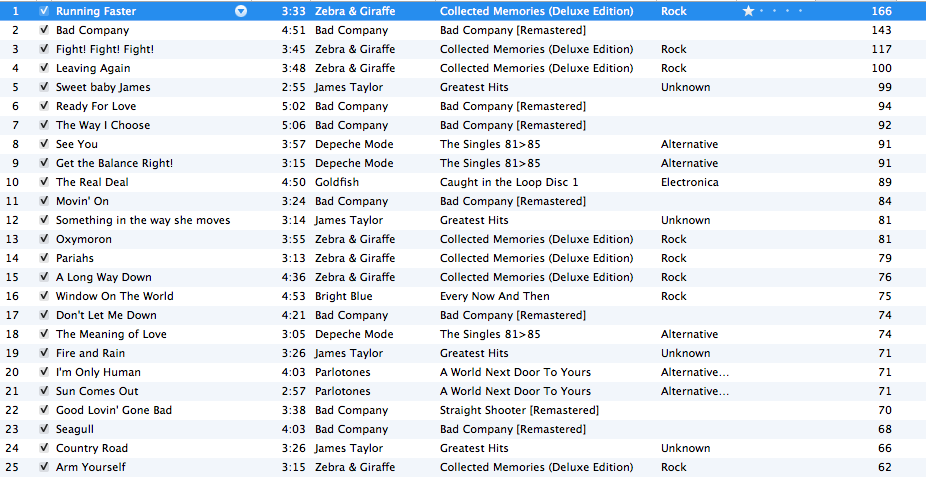Image resolution: width=926 pixels, height=496 pixels.
Task: Uncheck the Movin' On checkbox
Action: pos(44,201)
